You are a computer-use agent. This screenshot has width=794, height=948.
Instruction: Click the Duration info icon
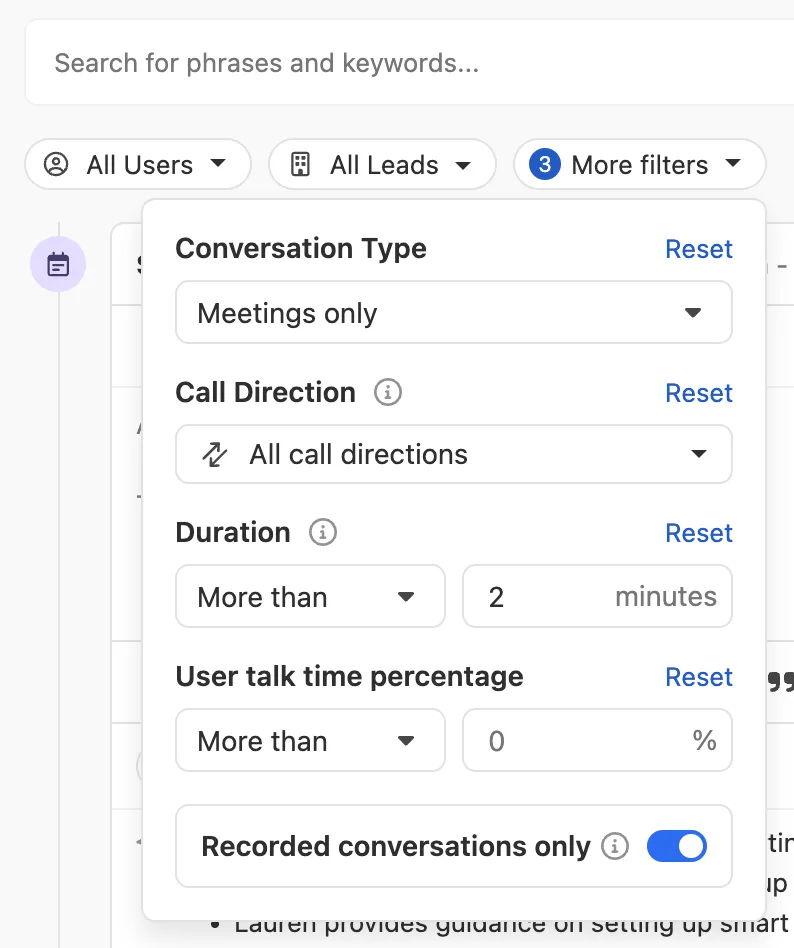tap(322, 533)
